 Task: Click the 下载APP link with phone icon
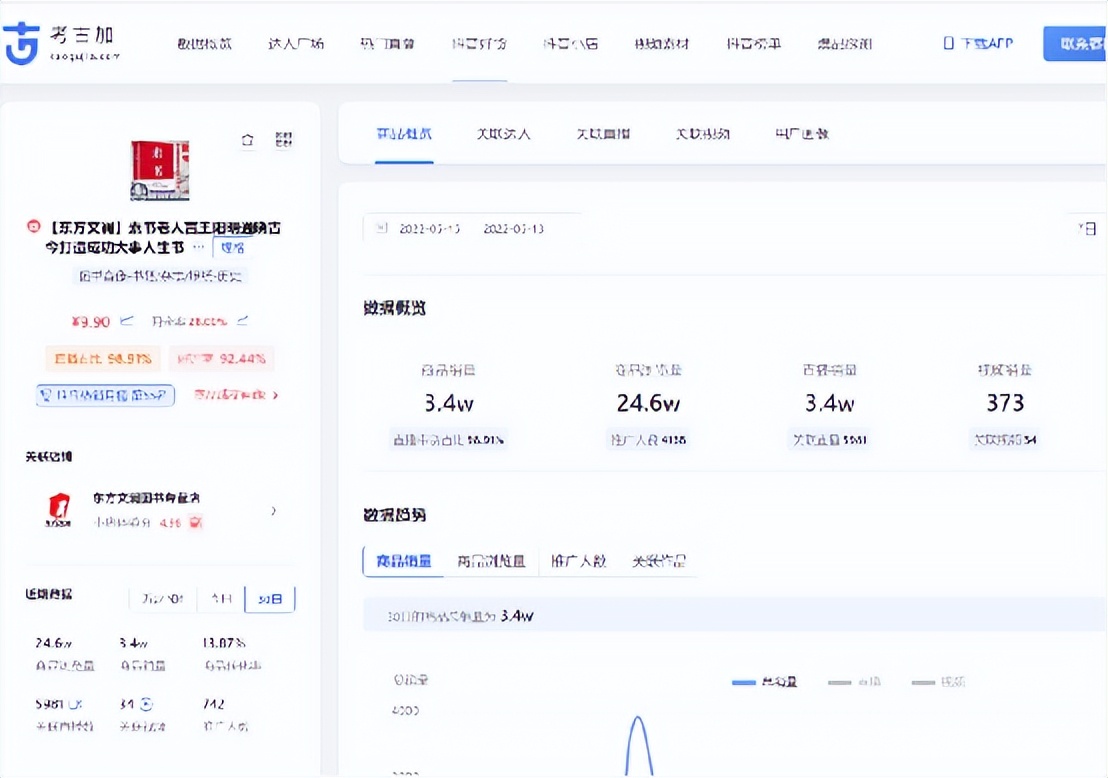point(978,43)
